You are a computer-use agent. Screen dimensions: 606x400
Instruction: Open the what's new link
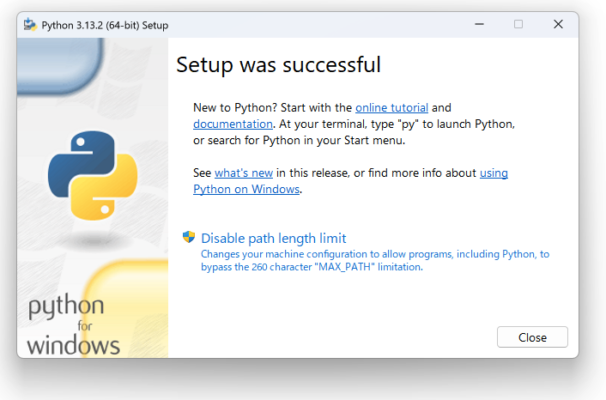pyautogui.click(x=243, y=173)
